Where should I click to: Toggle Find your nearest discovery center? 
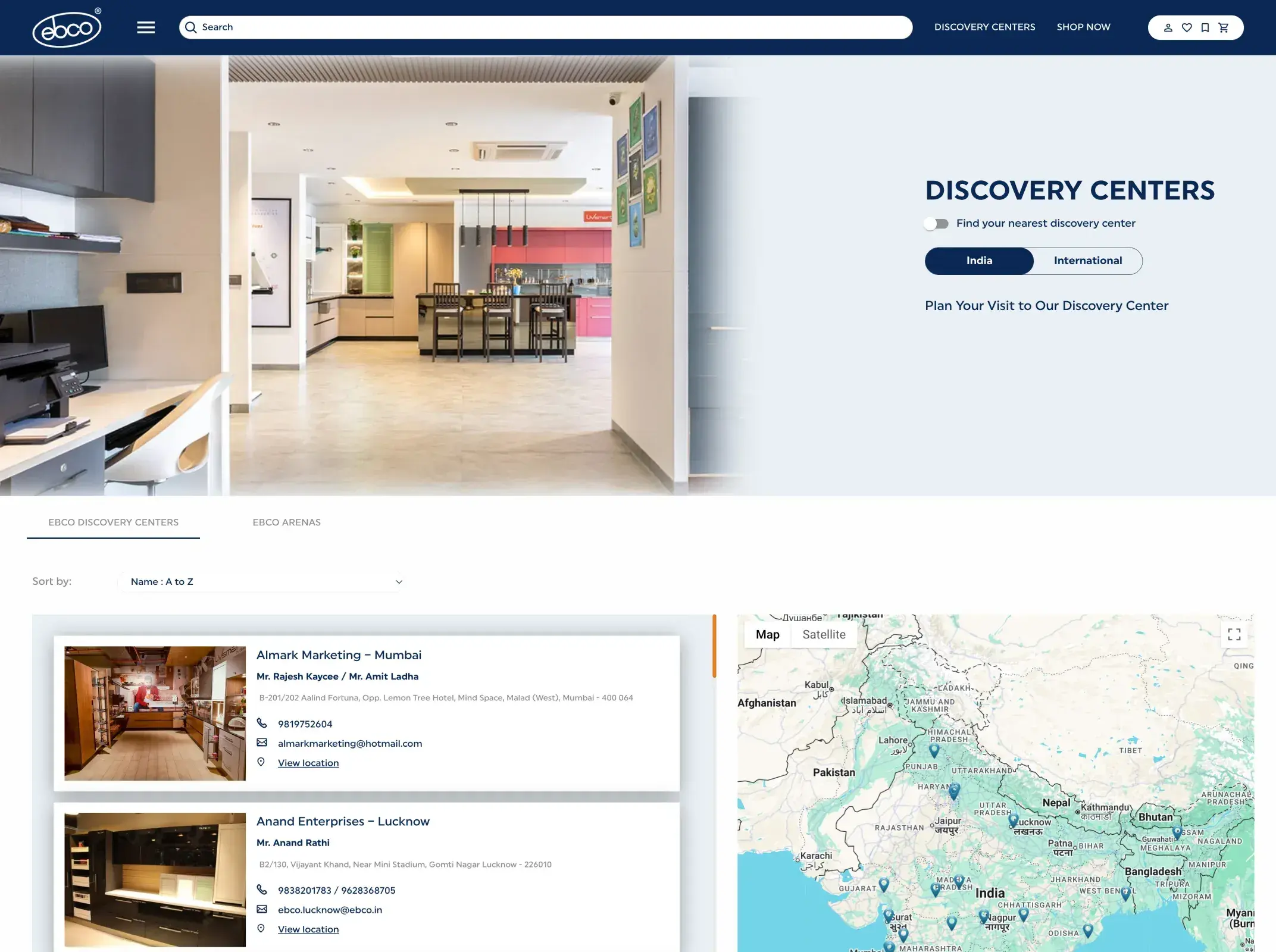point(936,224)
